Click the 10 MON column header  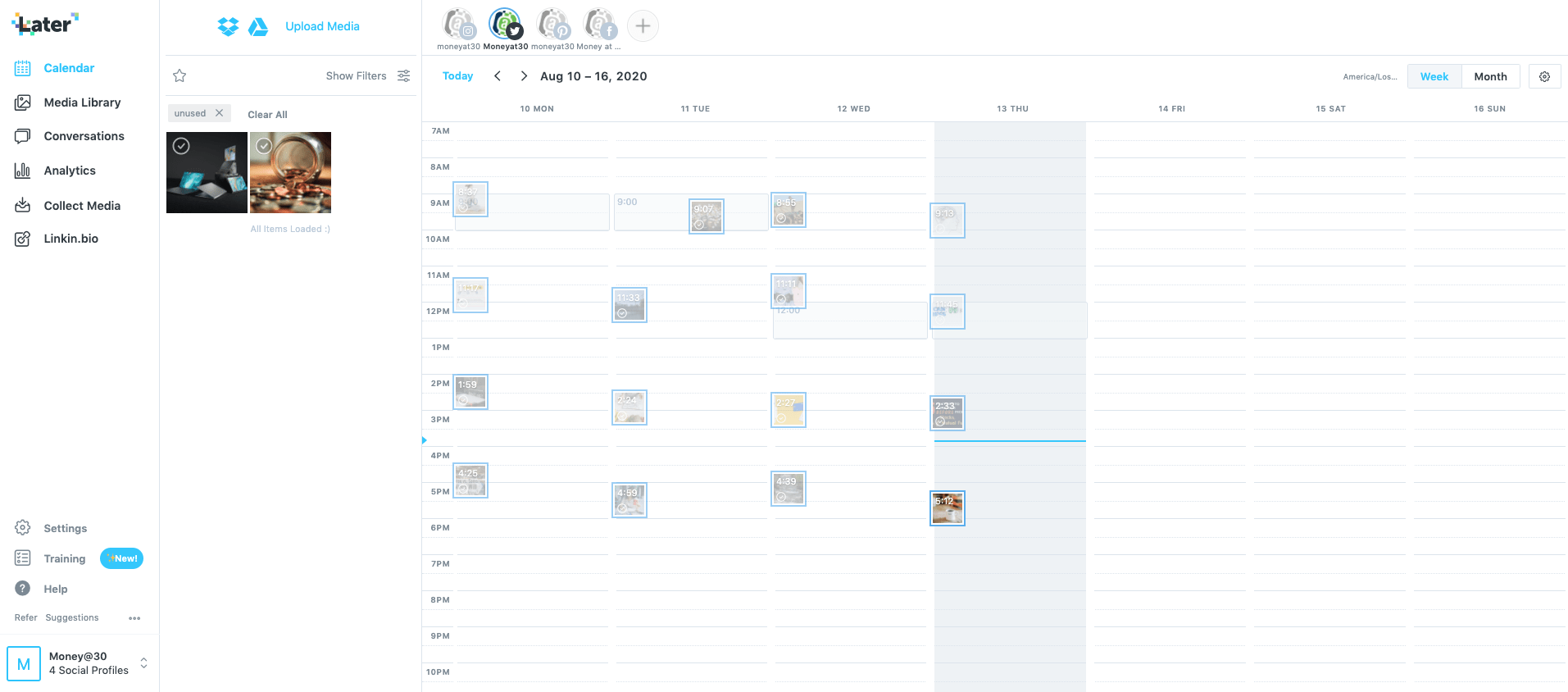(537, 108)
